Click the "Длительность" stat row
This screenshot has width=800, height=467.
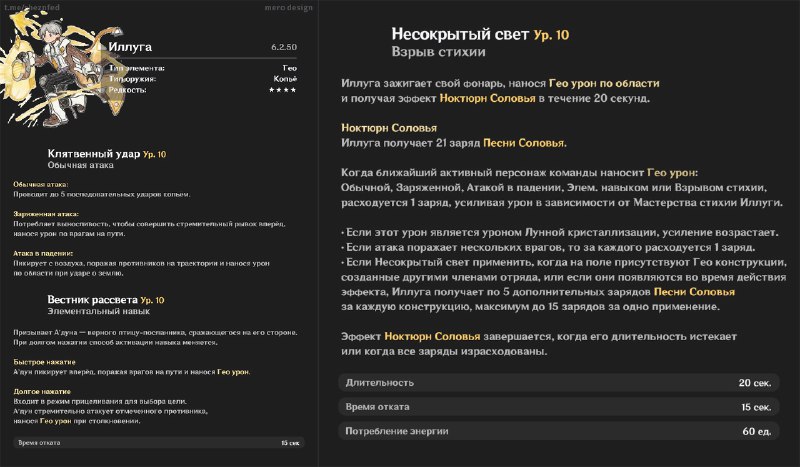tap(559, 382)
